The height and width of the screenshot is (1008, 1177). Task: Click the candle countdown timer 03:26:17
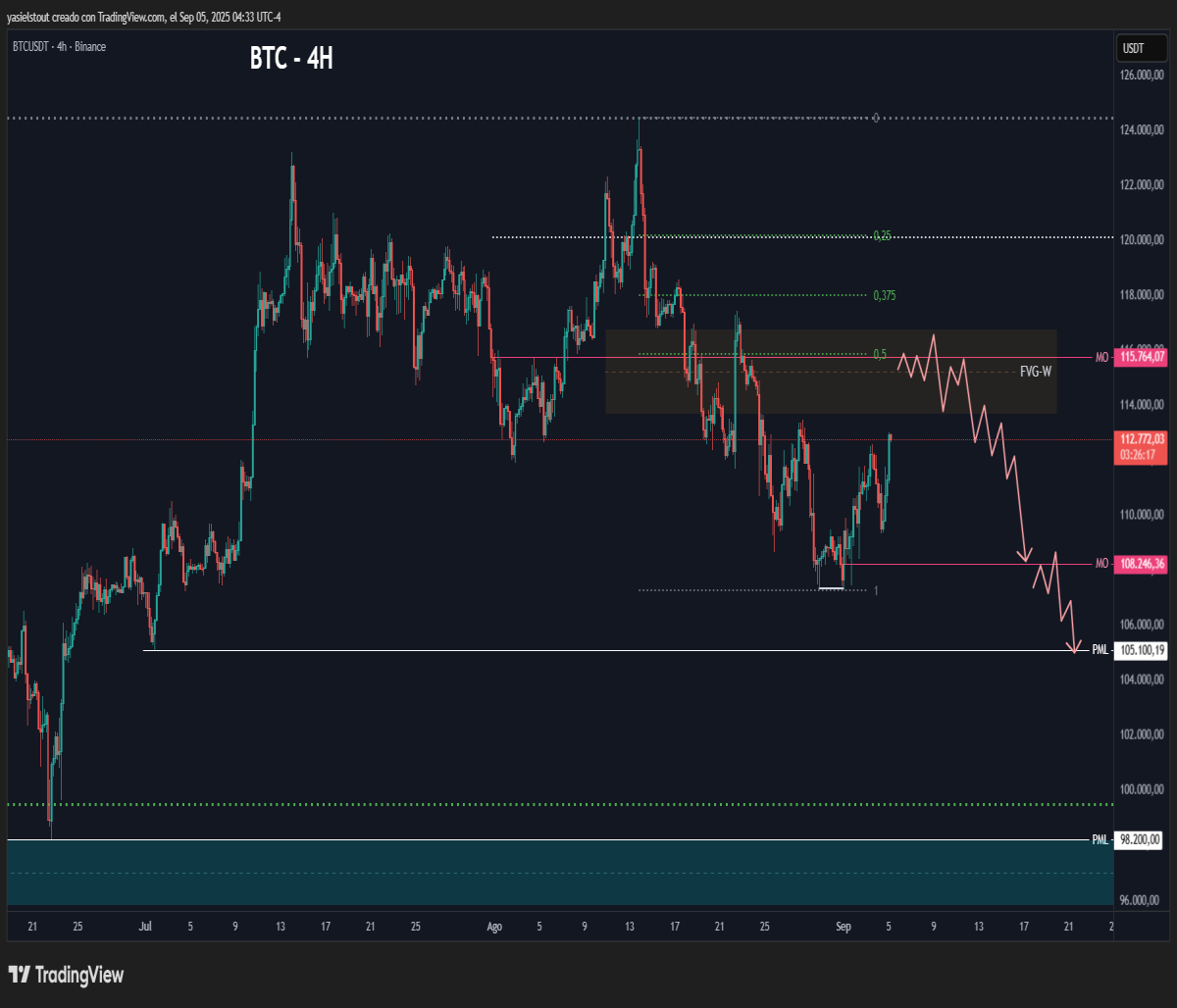coord(1138,455)
